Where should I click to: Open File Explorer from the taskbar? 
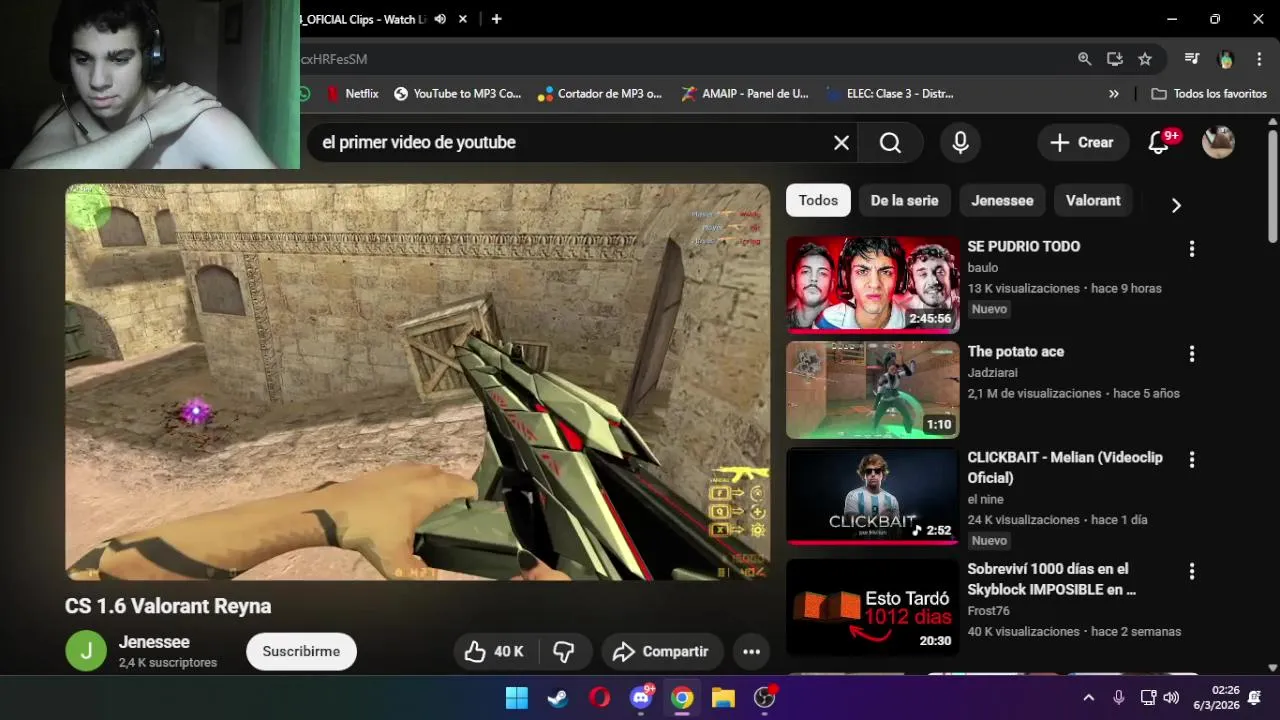(x=723, y=698)
